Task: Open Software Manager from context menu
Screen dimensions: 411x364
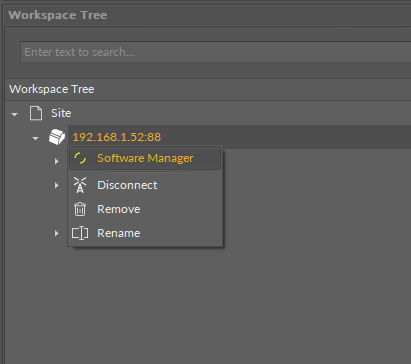Action: pos(145,158)
